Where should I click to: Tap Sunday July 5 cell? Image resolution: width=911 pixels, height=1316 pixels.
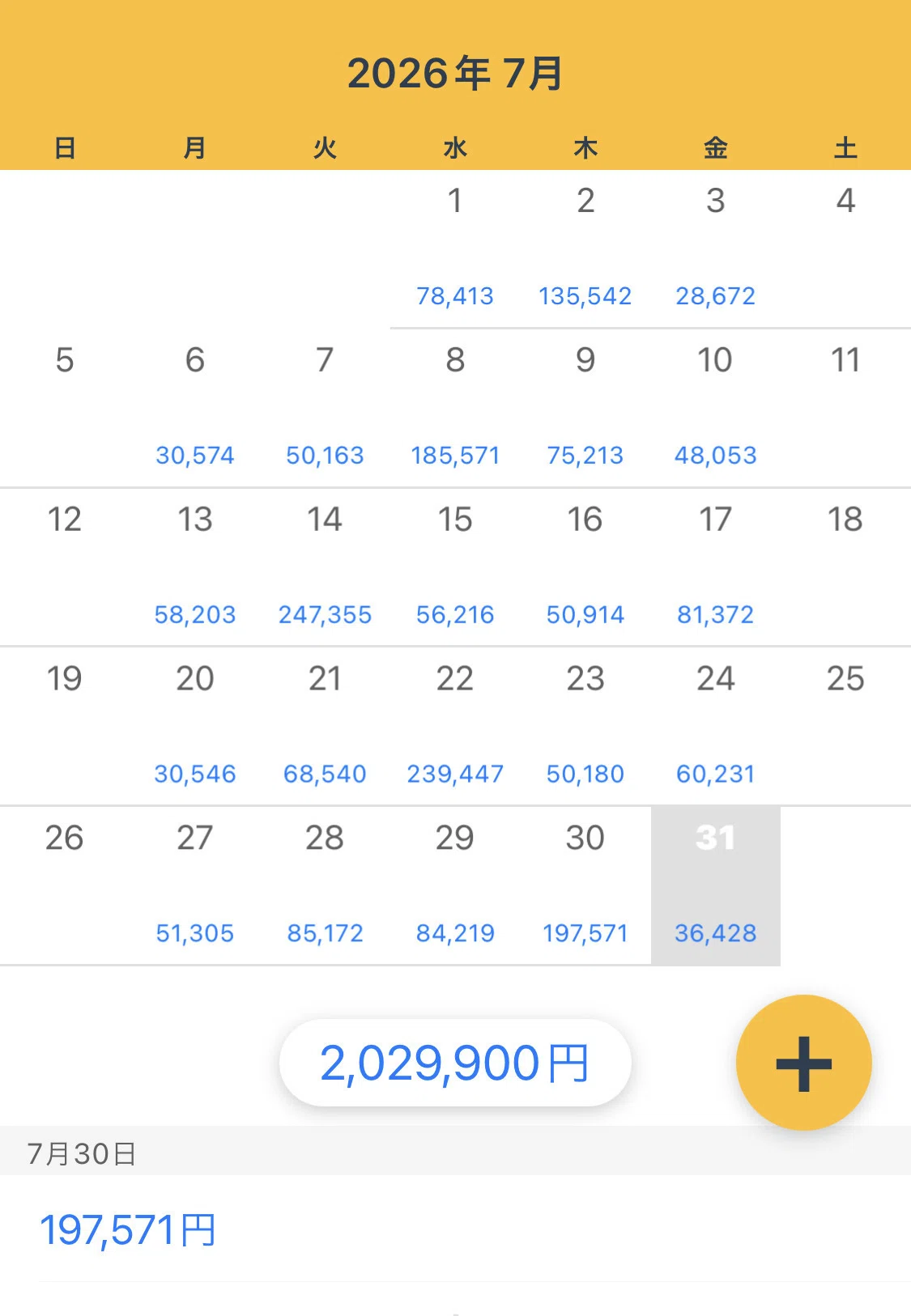[65, 408]
